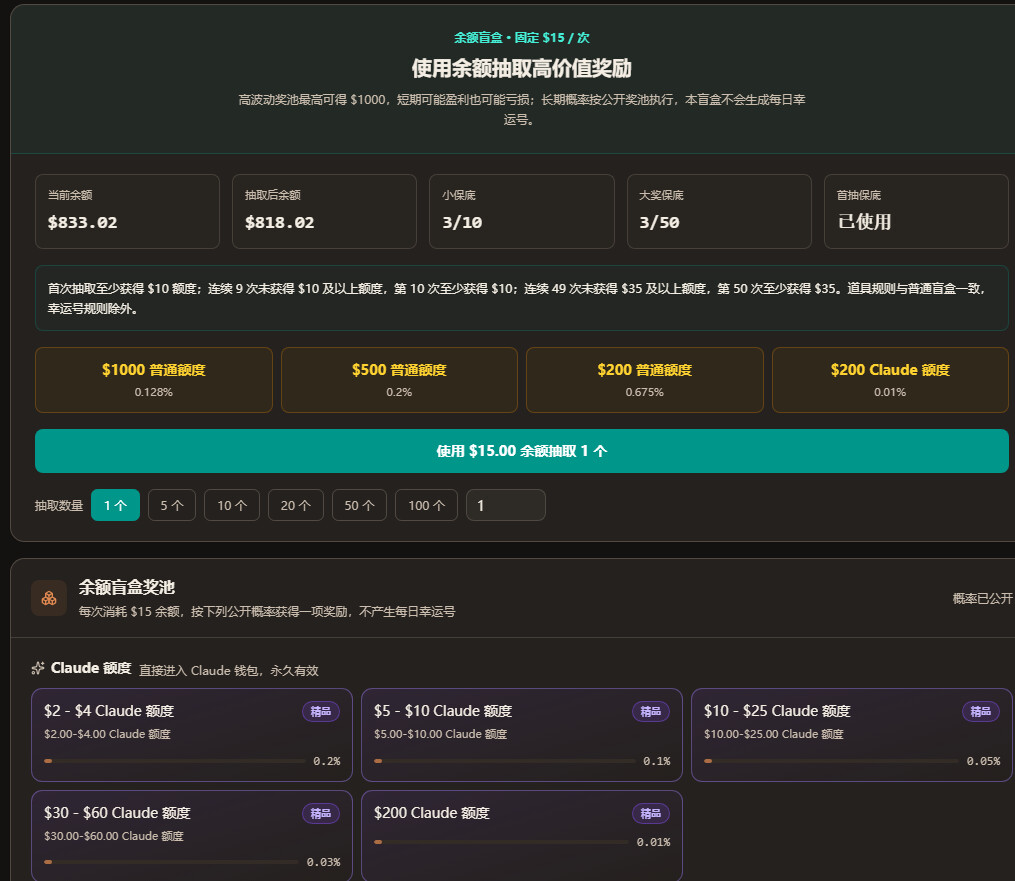1015x881 pixels.
Task: Click probability bar of $5 - $10 card
Action: point(505,761)
